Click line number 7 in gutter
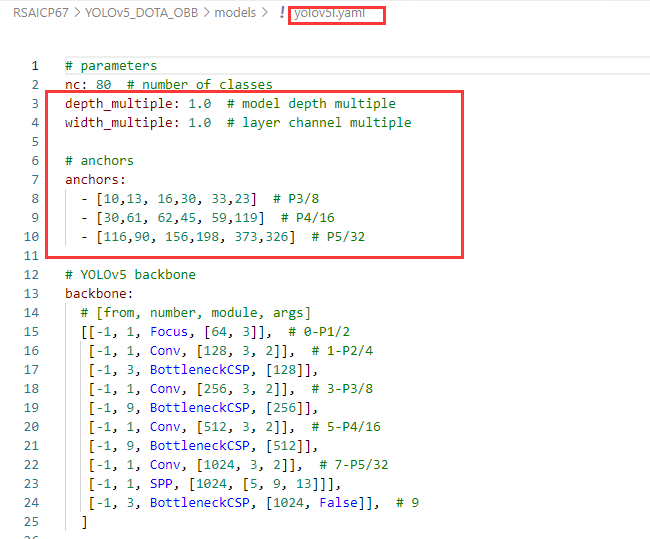Screen dimensions: 650x539 pyautogui.click(x=35, y=180)
